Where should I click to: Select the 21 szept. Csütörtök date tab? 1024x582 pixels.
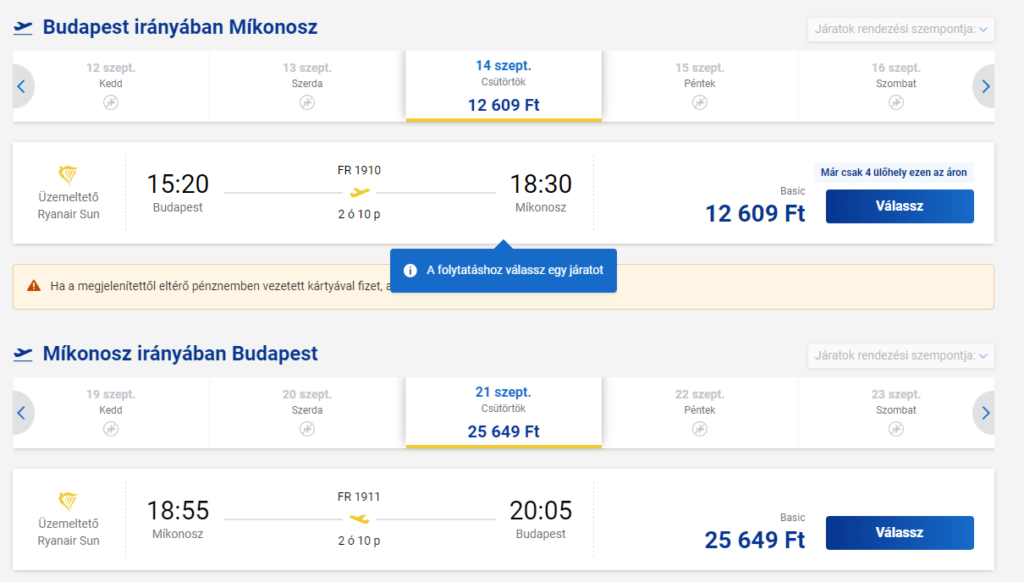[503, 411]
